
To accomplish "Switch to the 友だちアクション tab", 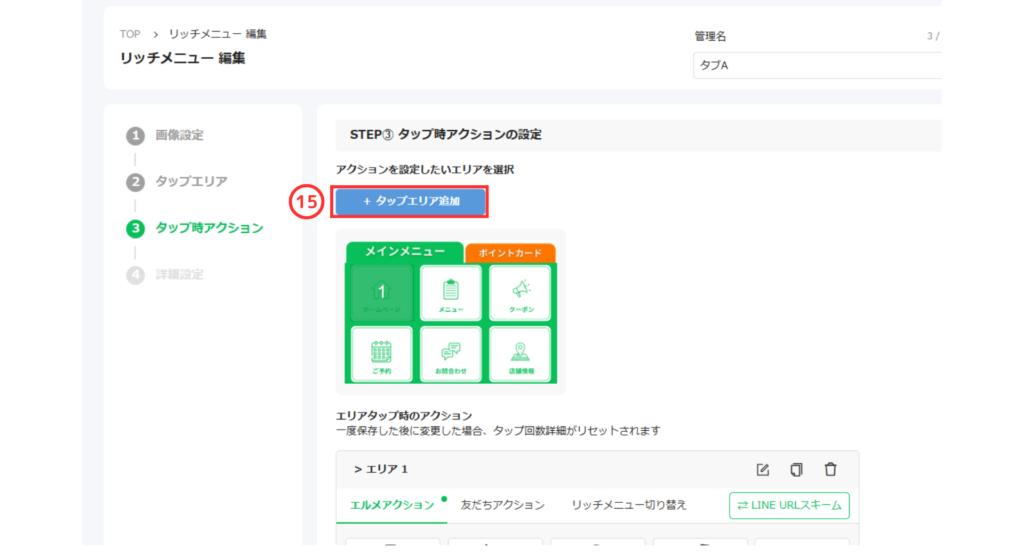I will pyautogui.click(x=502, y=505).
